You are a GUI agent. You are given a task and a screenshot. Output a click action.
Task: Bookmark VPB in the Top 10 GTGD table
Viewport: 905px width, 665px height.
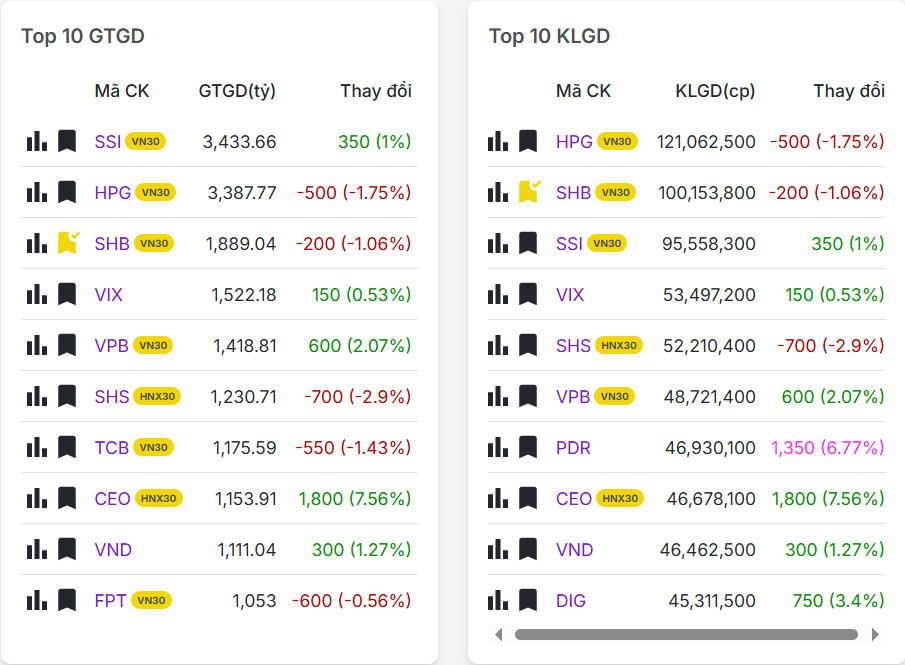click(x=67, y=345)
